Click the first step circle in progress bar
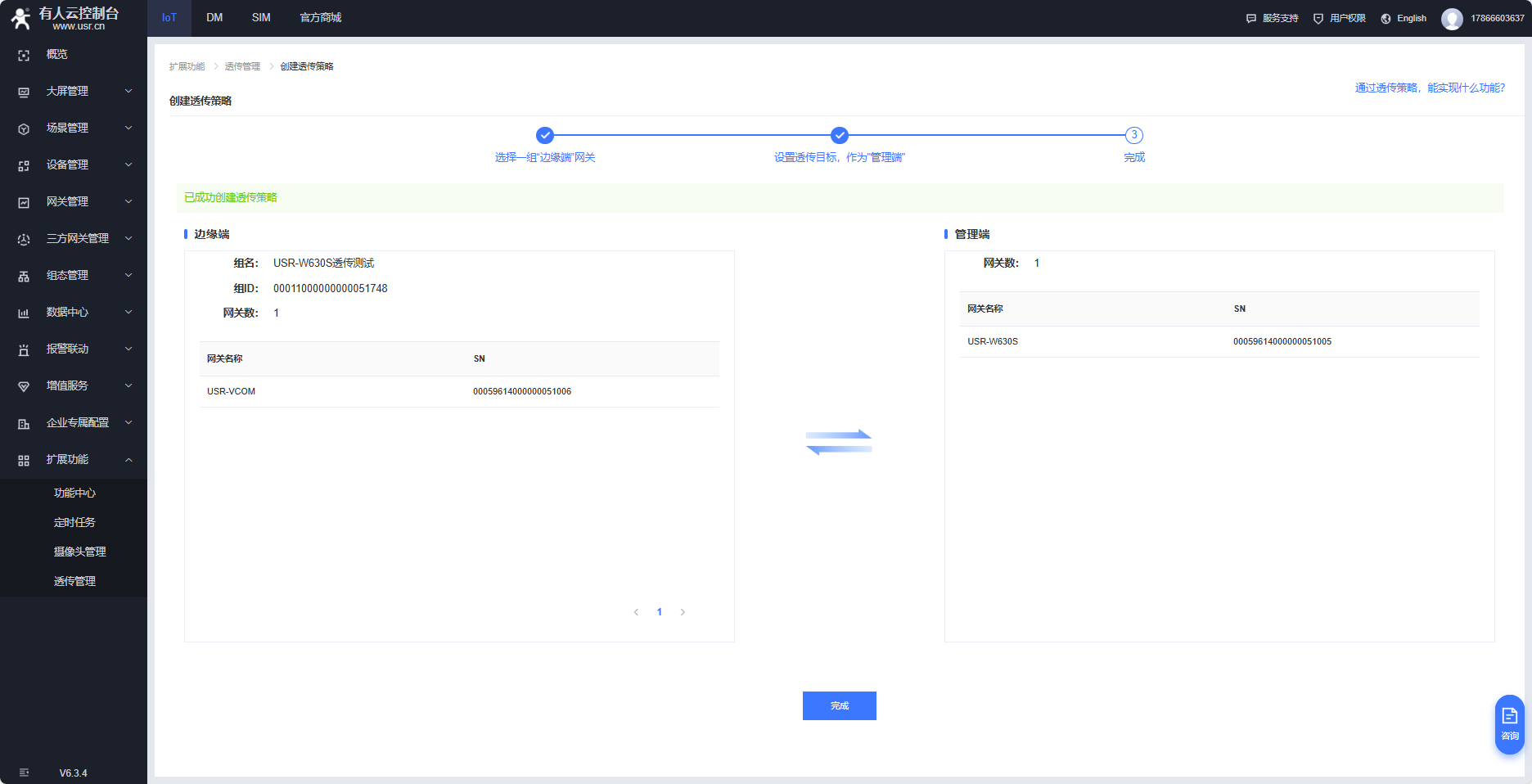The height and width of the screenshot is (784, 1532). pyautogui.click(x=545, y=135)
